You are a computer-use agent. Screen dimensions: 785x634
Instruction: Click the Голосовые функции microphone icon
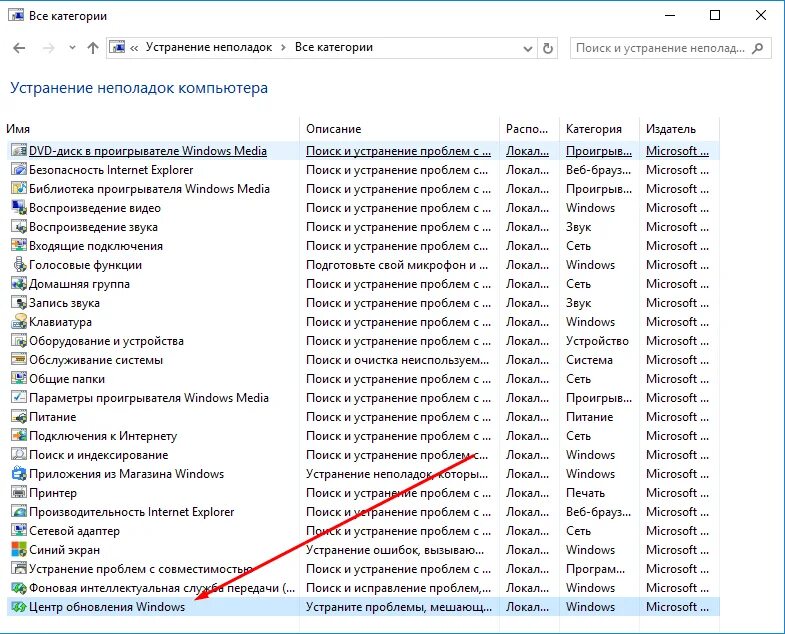click(x=19, y=265)
